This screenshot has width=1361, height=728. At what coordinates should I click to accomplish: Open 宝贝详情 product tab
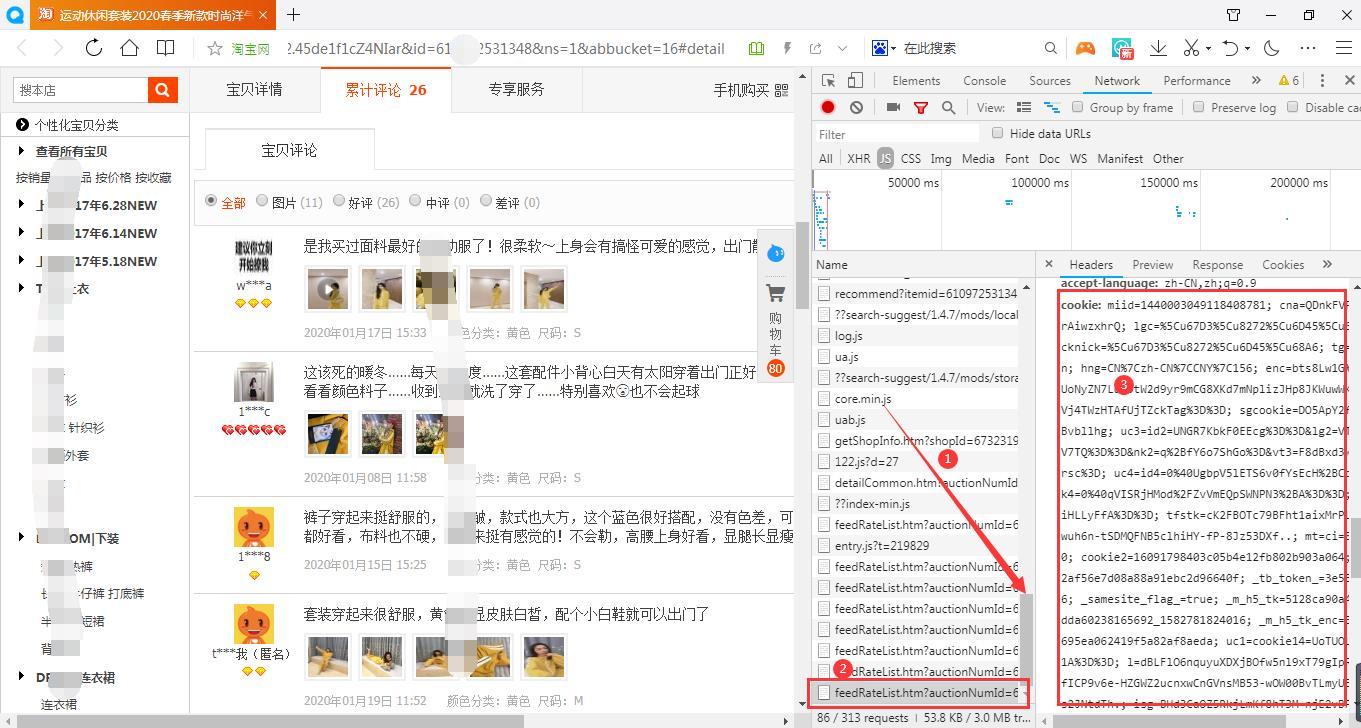pos(254,89)
